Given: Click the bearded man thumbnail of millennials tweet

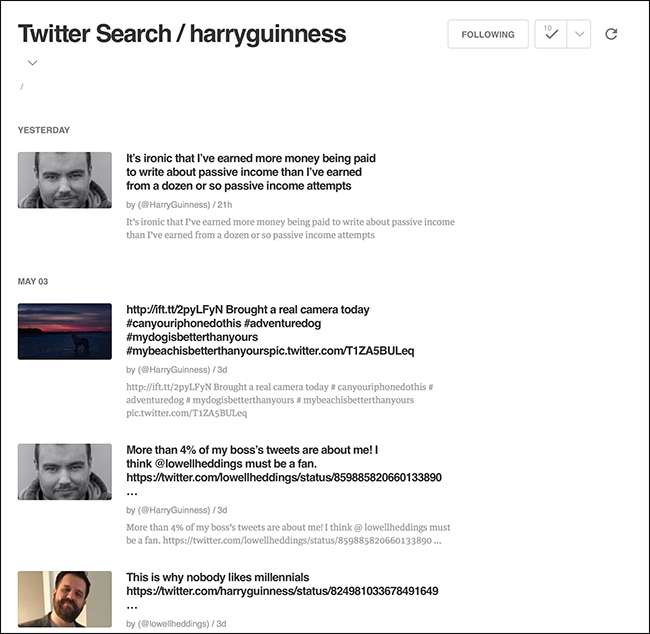Looking at the screenshot, I should coord(65,599).
